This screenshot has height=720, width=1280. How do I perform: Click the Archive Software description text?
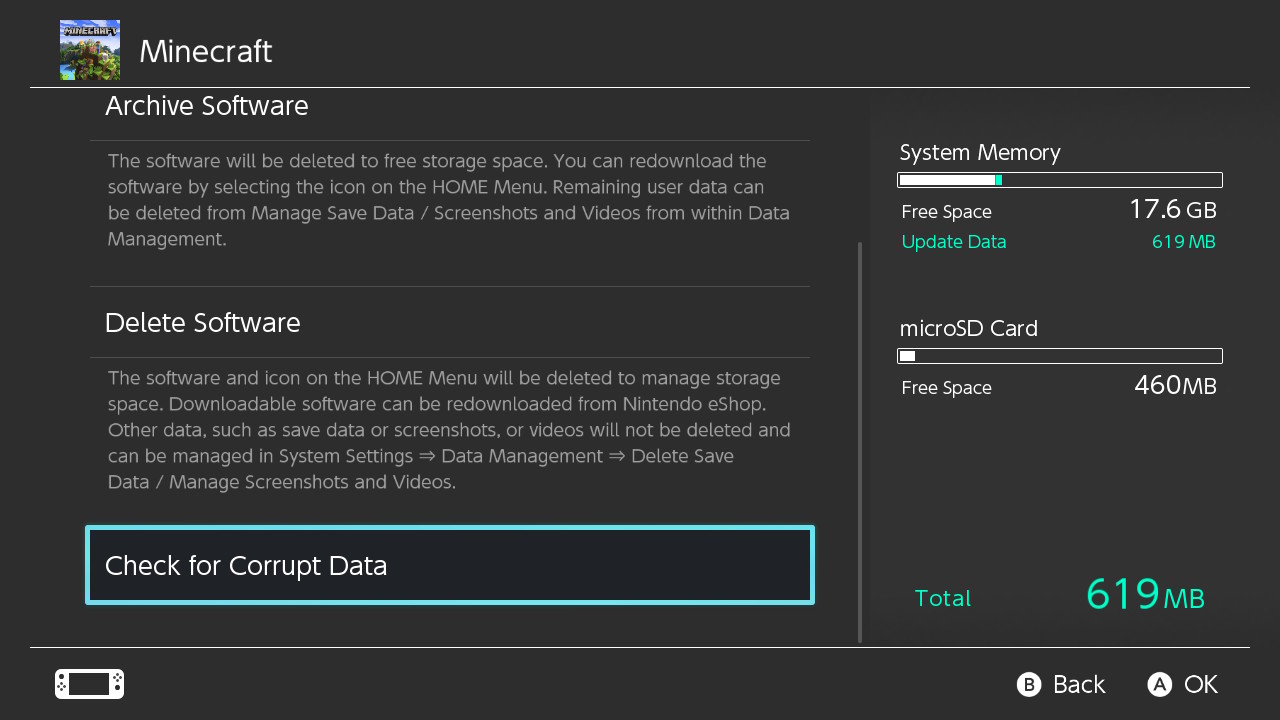tap(448, 200)
